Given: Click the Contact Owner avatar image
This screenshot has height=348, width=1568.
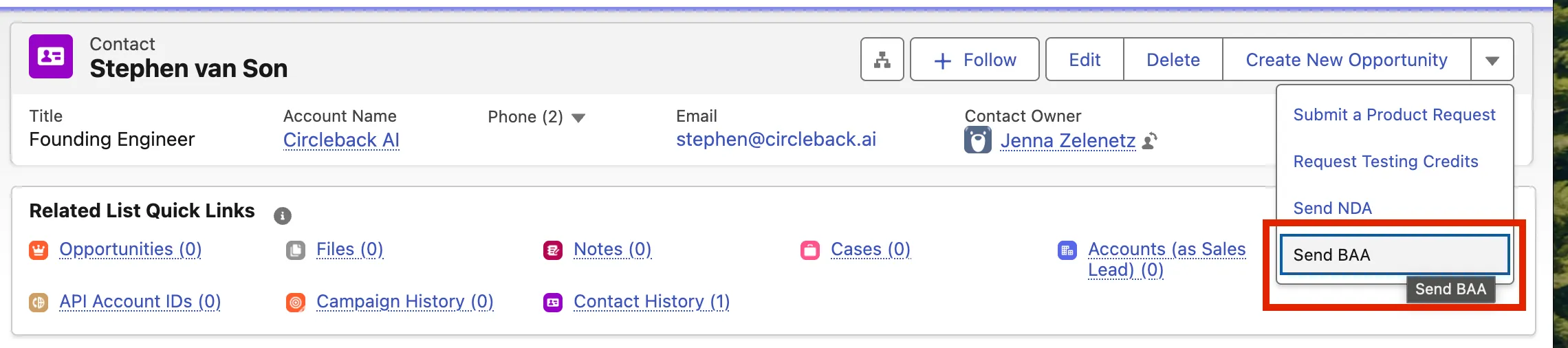Looking at the screenshot, I should (977, 140).
